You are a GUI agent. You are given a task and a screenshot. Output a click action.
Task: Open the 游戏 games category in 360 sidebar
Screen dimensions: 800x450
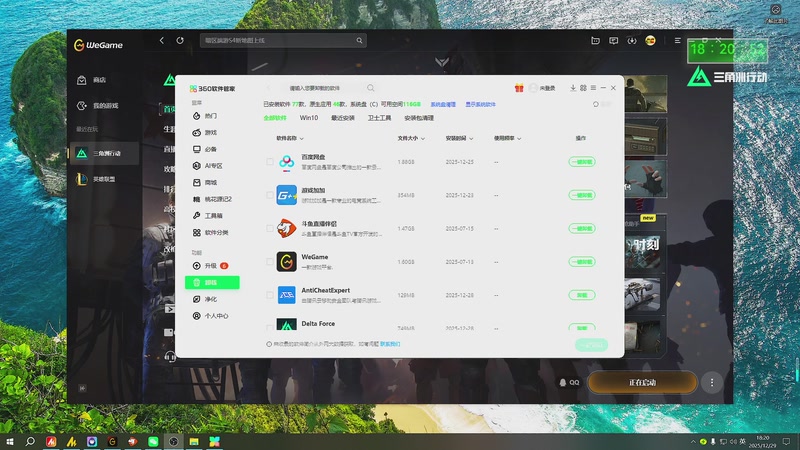[x=205, y=133]
